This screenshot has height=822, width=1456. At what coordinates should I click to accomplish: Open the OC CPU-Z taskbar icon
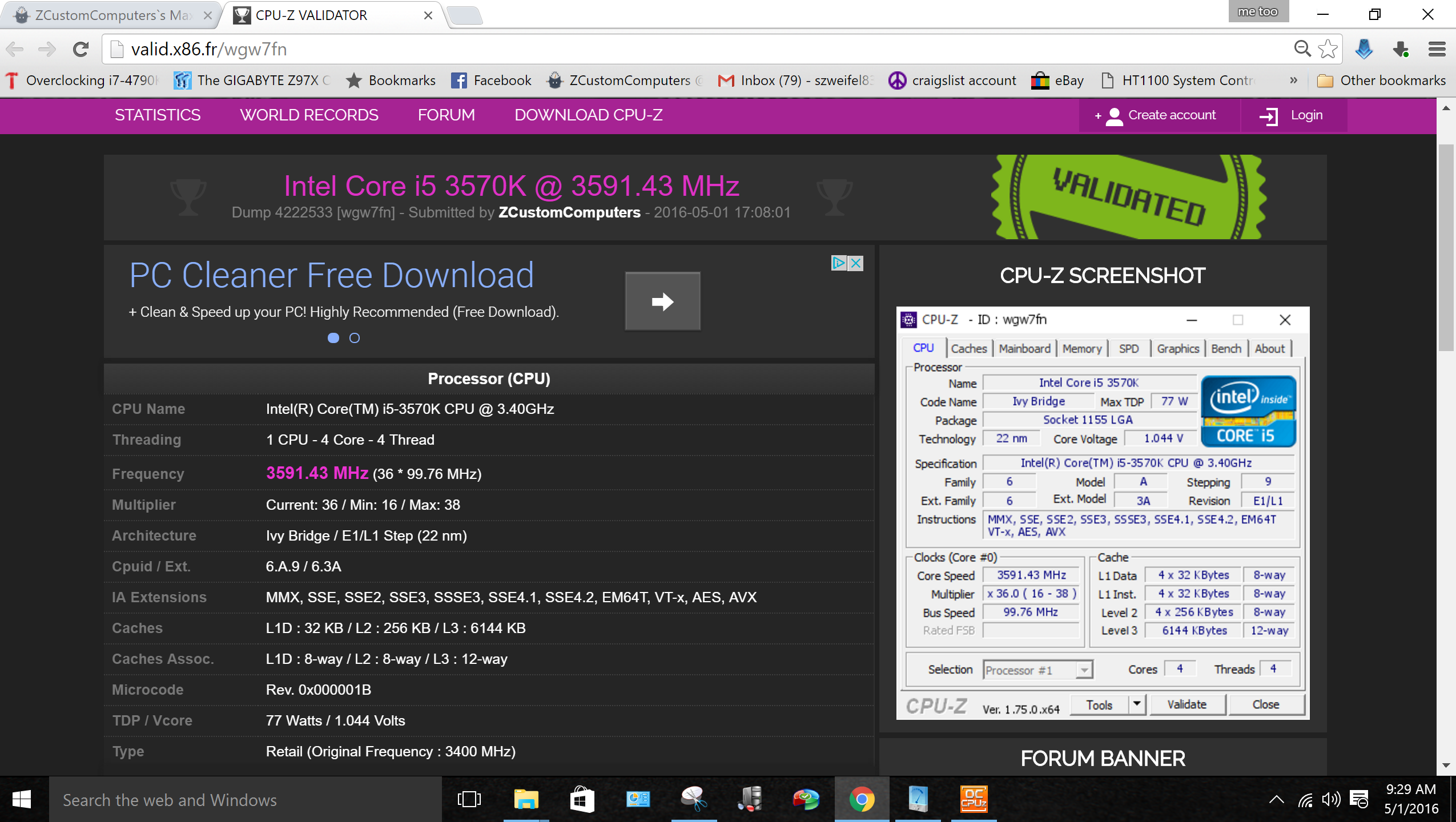click(974, 799)
